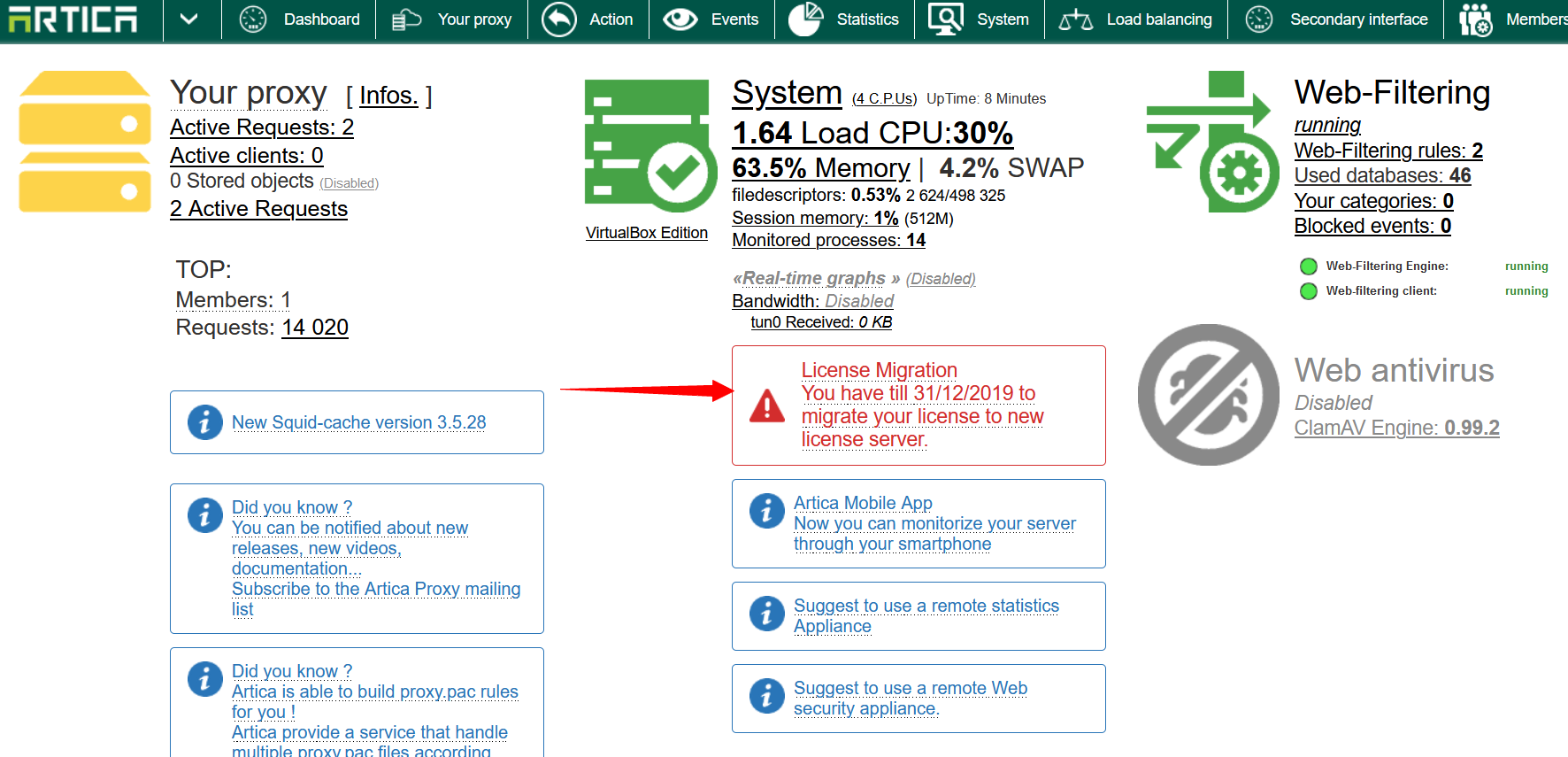Click the Your proxy menu icon
This screenshot has width=1568, height=757.
407,19
